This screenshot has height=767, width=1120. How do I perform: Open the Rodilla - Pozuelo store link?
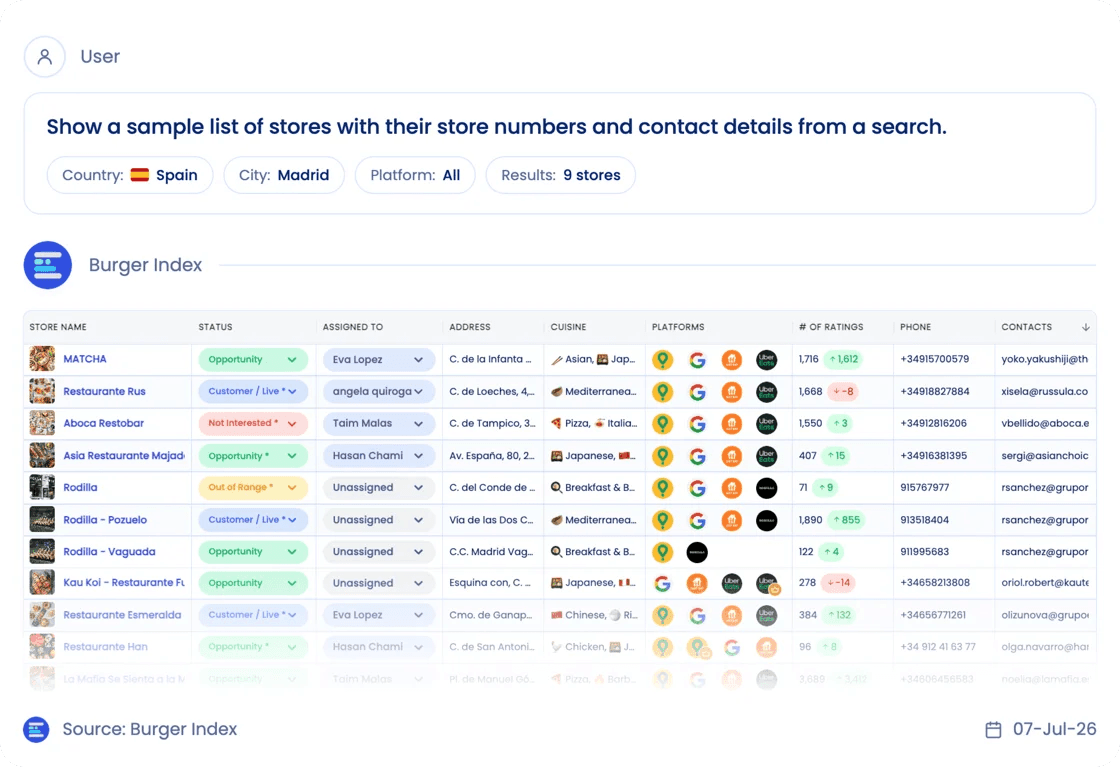(x=105, y=520)
